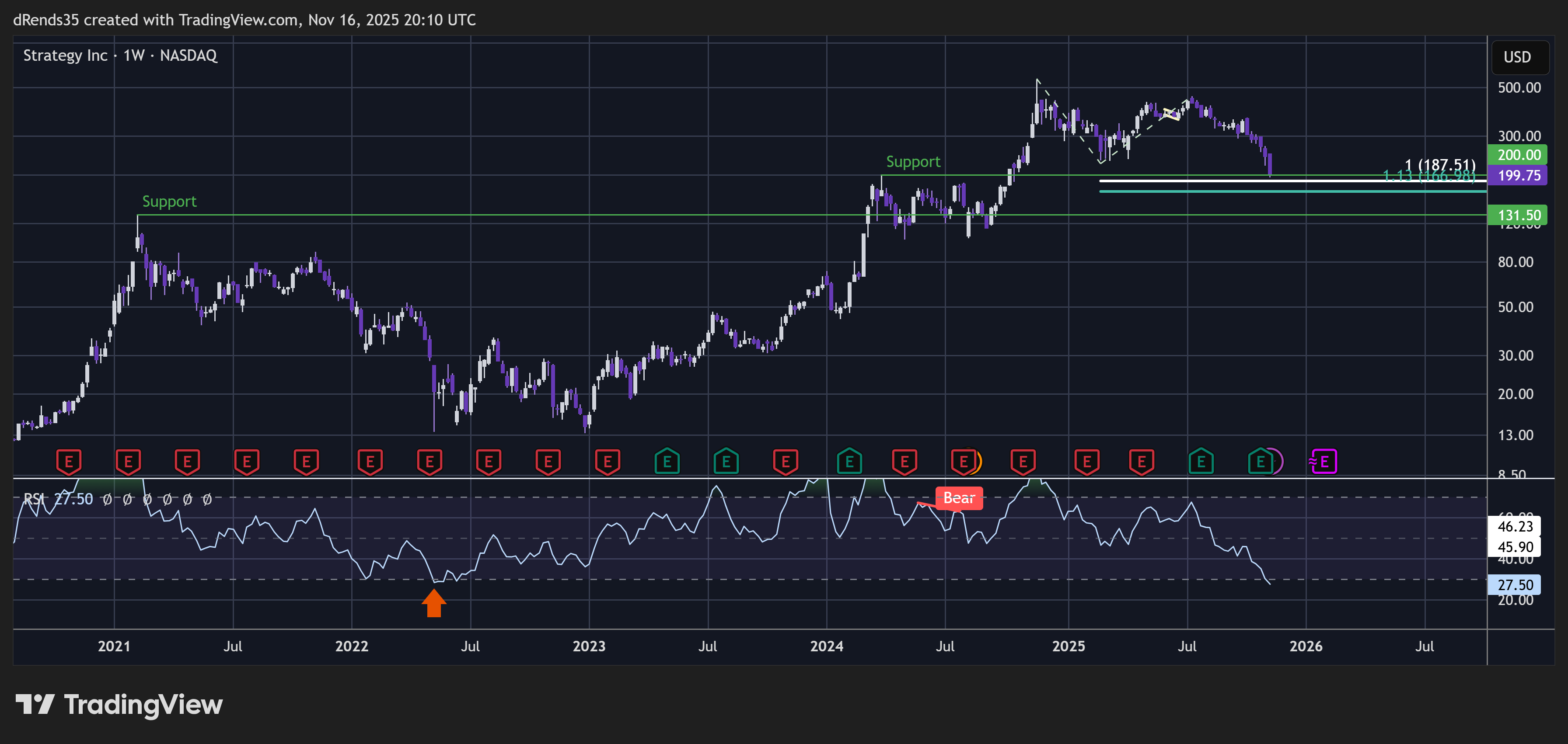Click the orange up arrow below RSI
Viewport: 1568px width, 744px height.
[433, 603]
